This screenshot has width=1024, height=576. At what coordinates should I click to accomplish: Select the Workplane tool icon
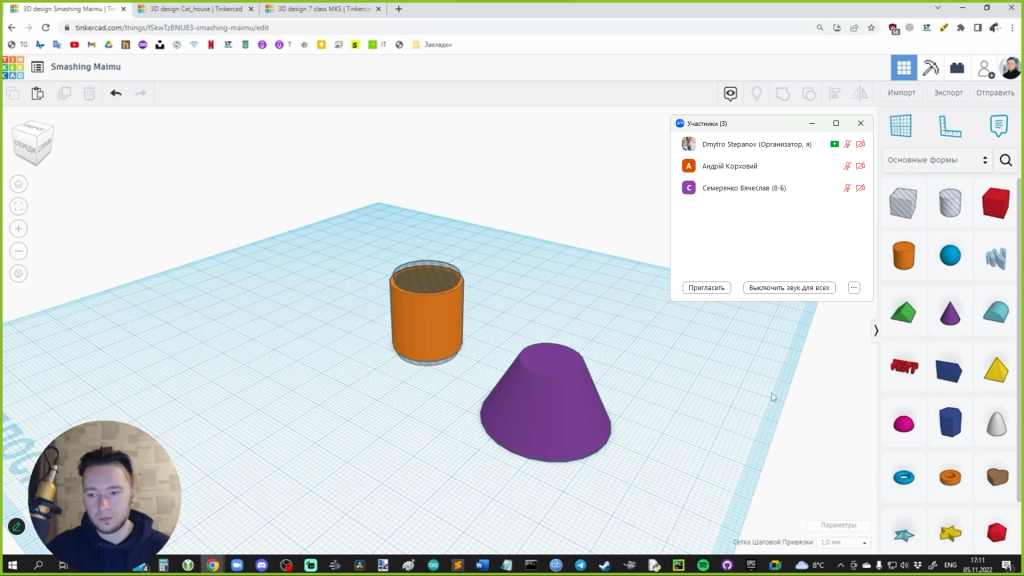900,126
